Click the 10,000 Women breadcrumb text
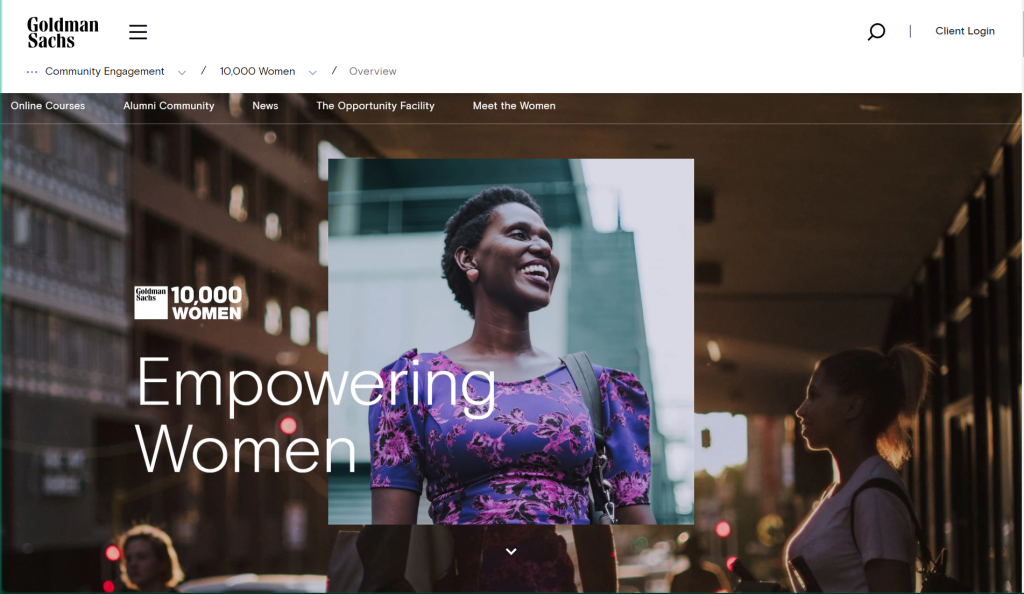The image size is (1024, 594). (257, 71)
